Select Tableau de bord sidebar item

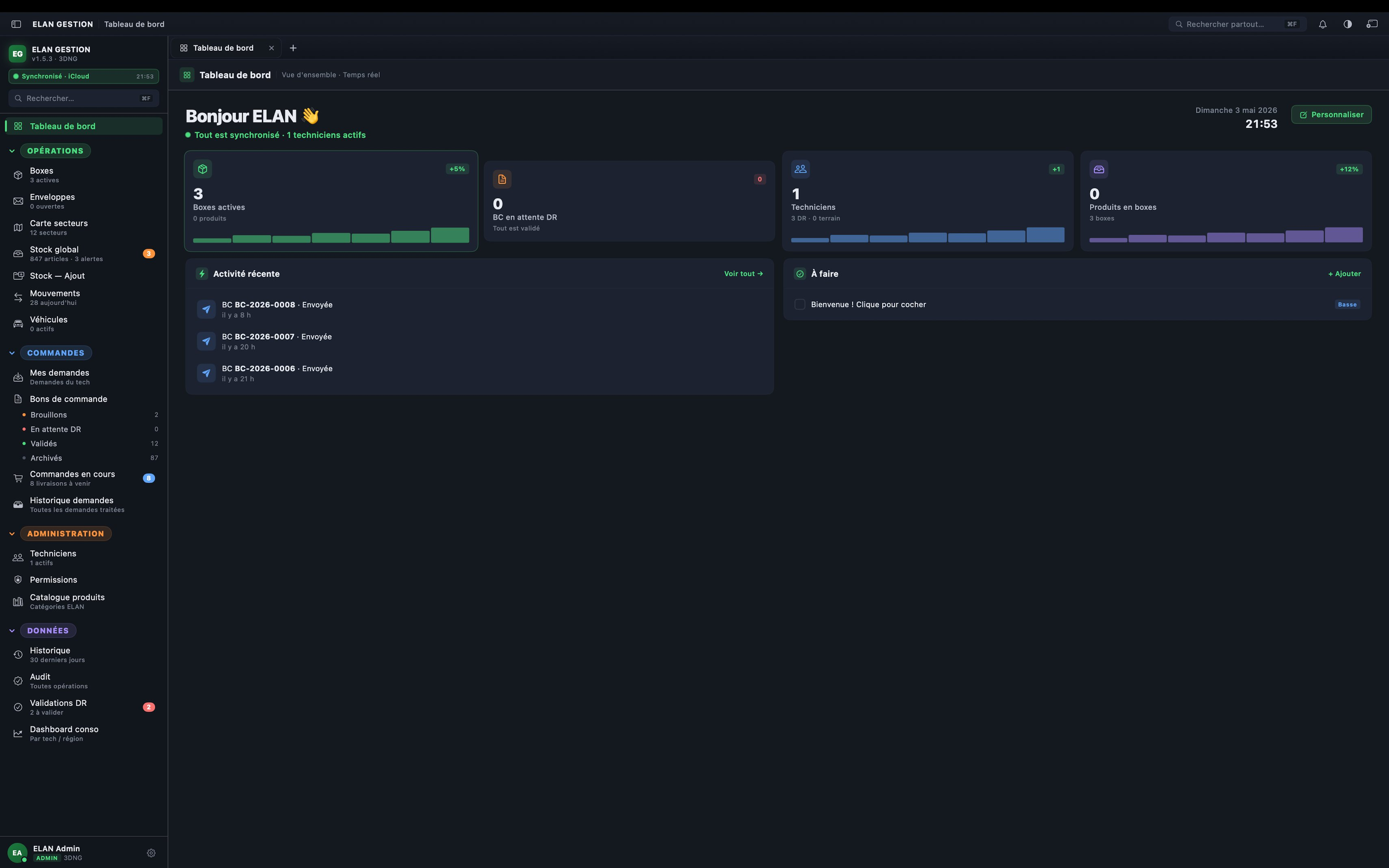[x=84, y=126]
